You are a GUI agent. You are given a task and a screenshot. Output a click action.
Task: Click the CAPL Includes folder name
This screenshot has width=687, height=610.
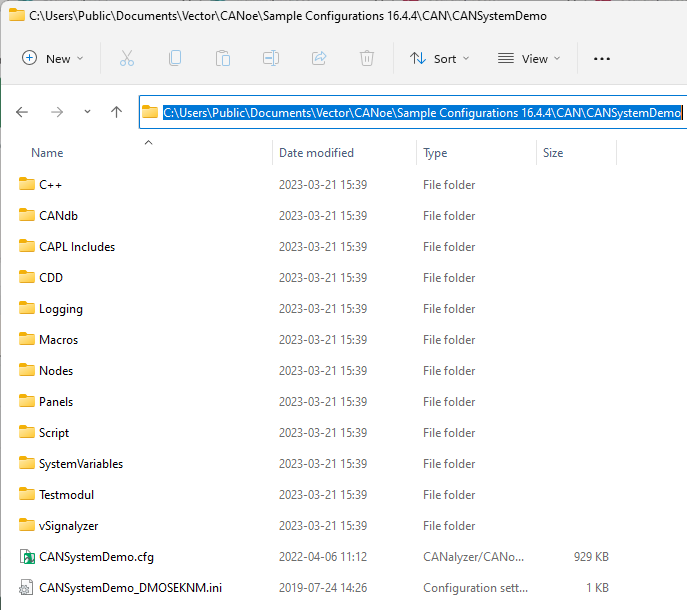coord(77,247)
